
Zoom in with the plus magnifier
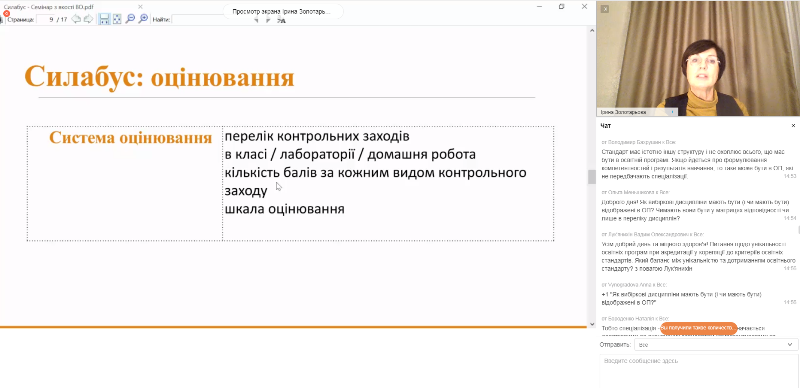click(143, 19)
